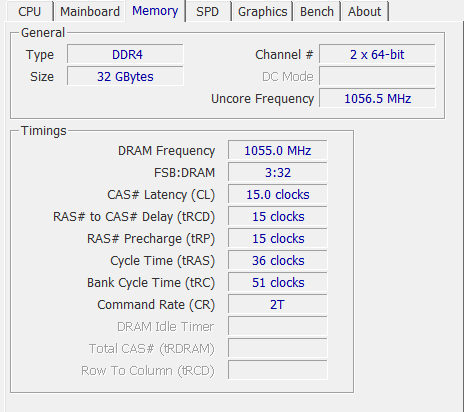Screen dimensions: 464x412
Task: Select the Bank Cycle Time 51 clocks value
Action: 278,282
